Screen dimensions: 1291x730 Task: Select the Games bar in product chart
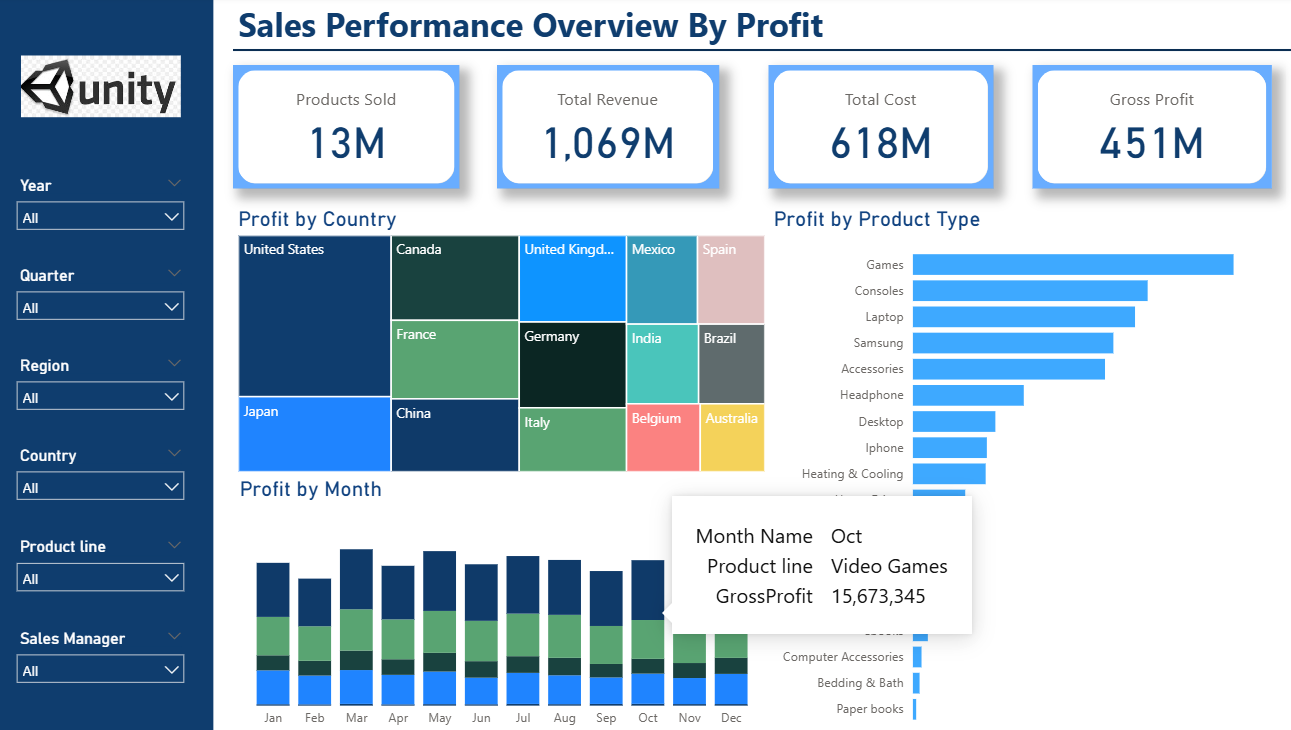click(x=1072, y=265)
